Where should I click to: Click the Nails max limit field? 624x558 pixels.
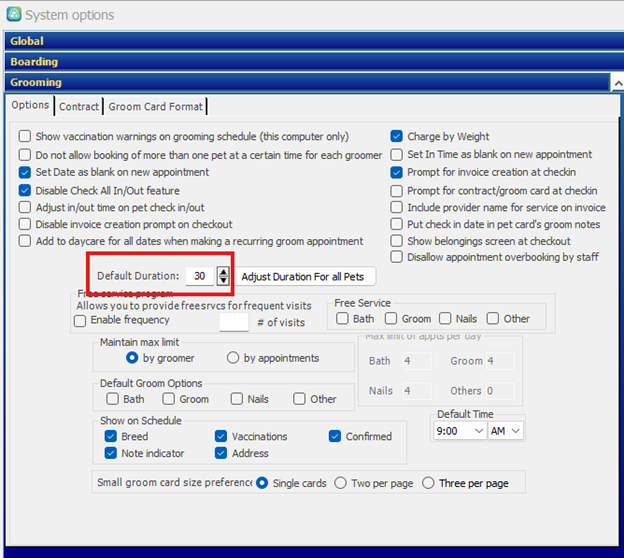(x=417, y=391)
